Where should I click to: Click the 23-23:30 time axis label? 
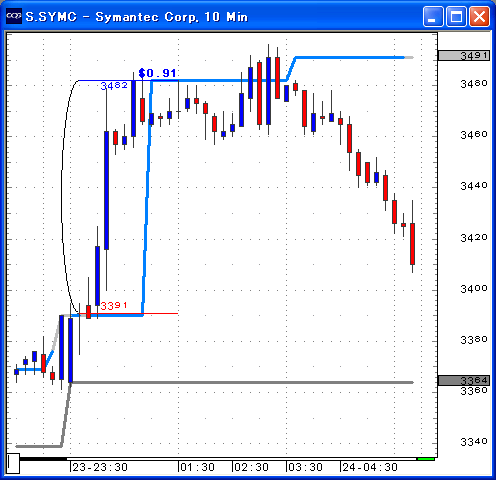pyautogui.click(x=100, y=467)
